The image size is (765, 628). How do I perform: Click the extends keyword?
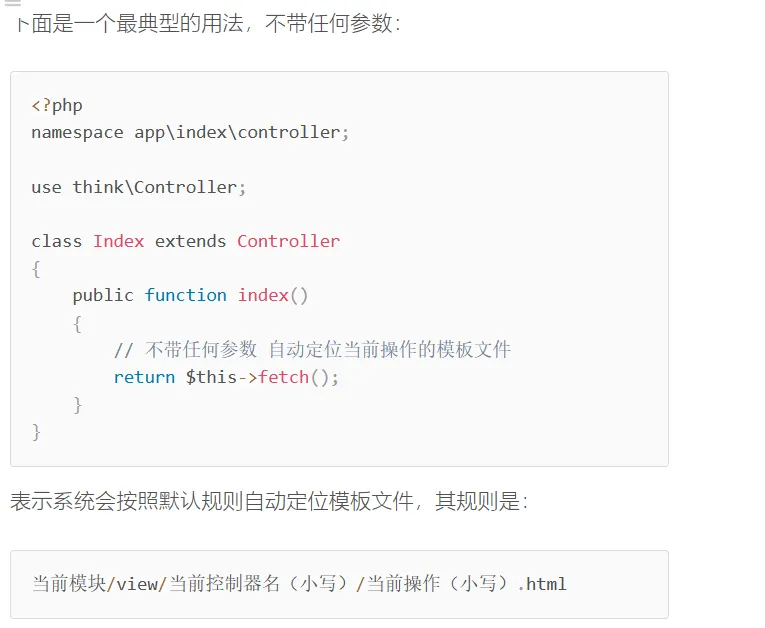point(190,241)
